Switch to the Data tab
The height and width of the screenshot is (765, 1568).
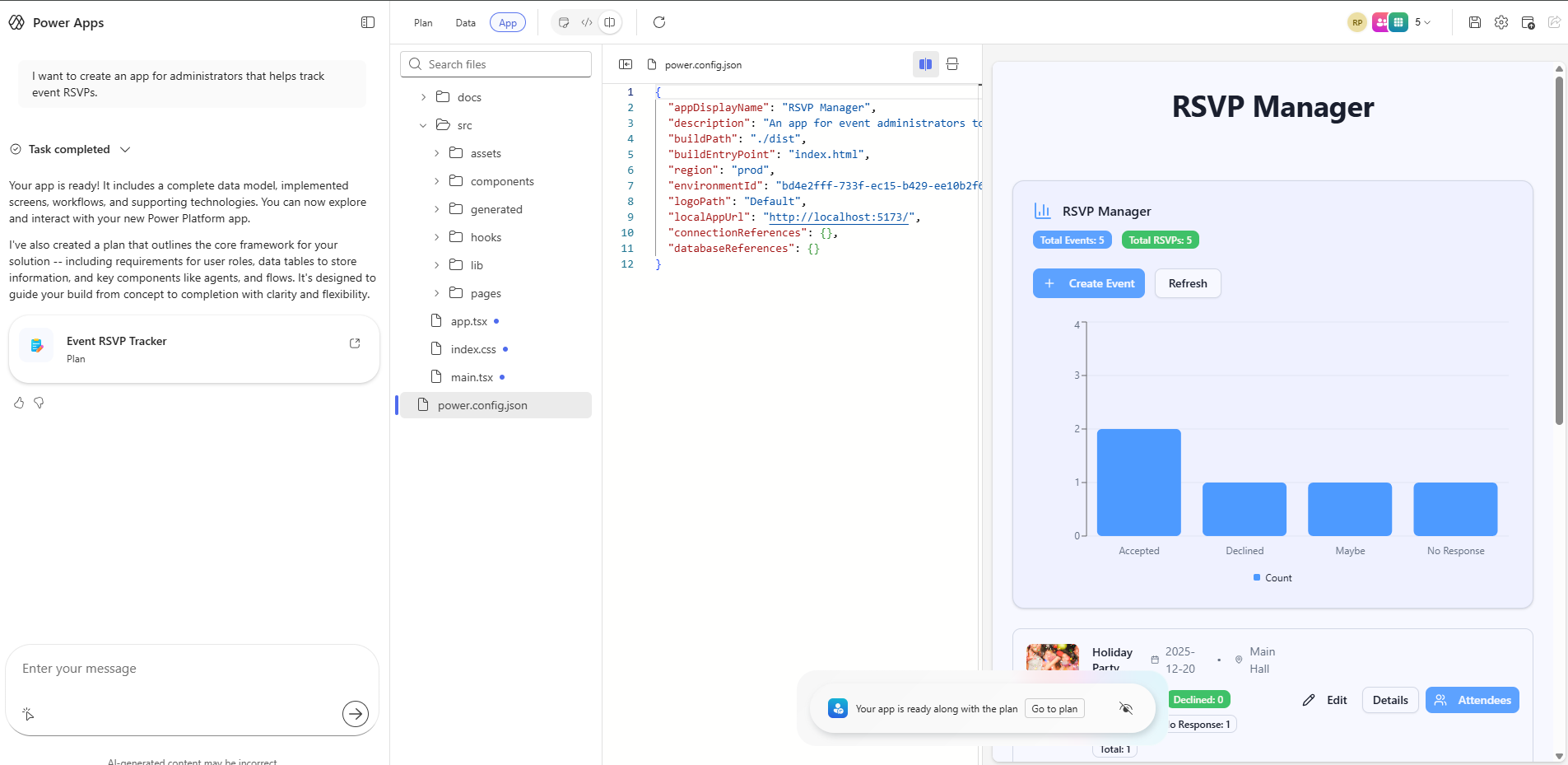coord(465,23)
